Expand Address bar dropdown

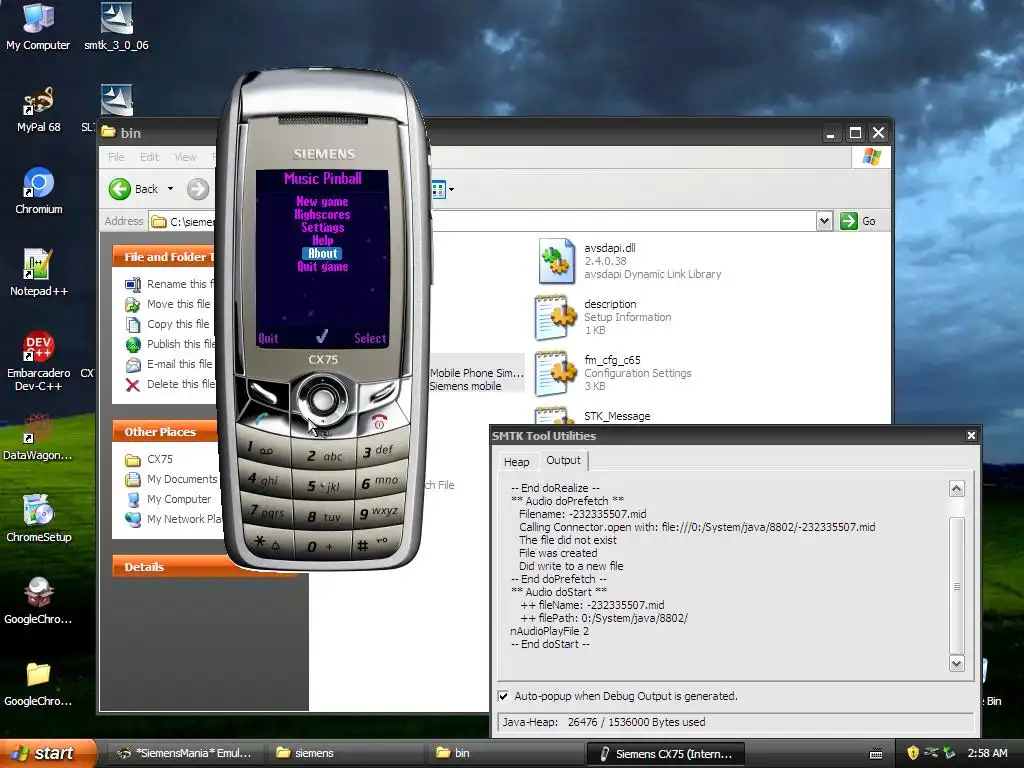(824, 221)
